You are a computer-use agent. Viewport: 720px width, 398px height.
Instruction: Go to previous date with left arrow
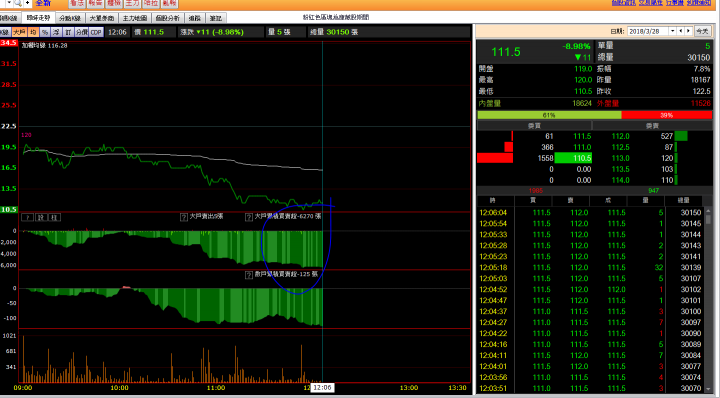pos(681,31)
